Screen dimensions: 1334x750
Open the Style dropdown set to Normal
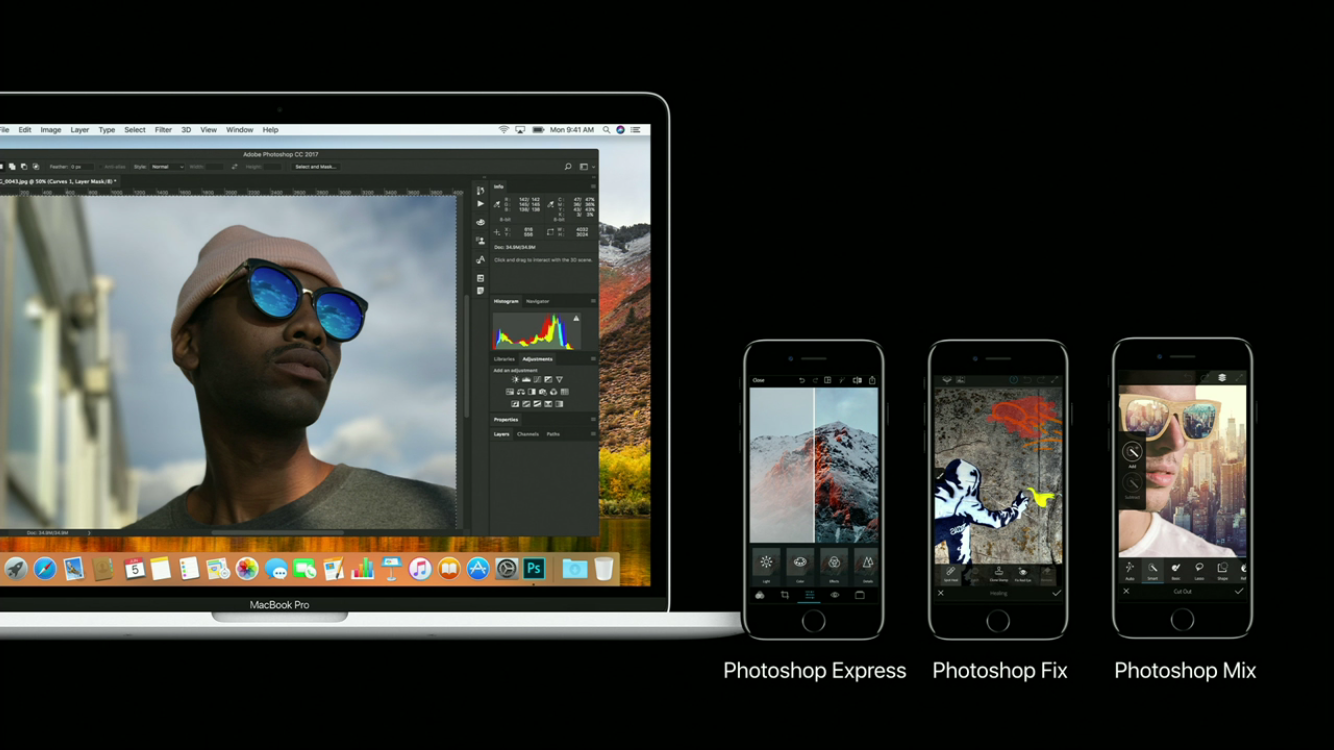166,167
